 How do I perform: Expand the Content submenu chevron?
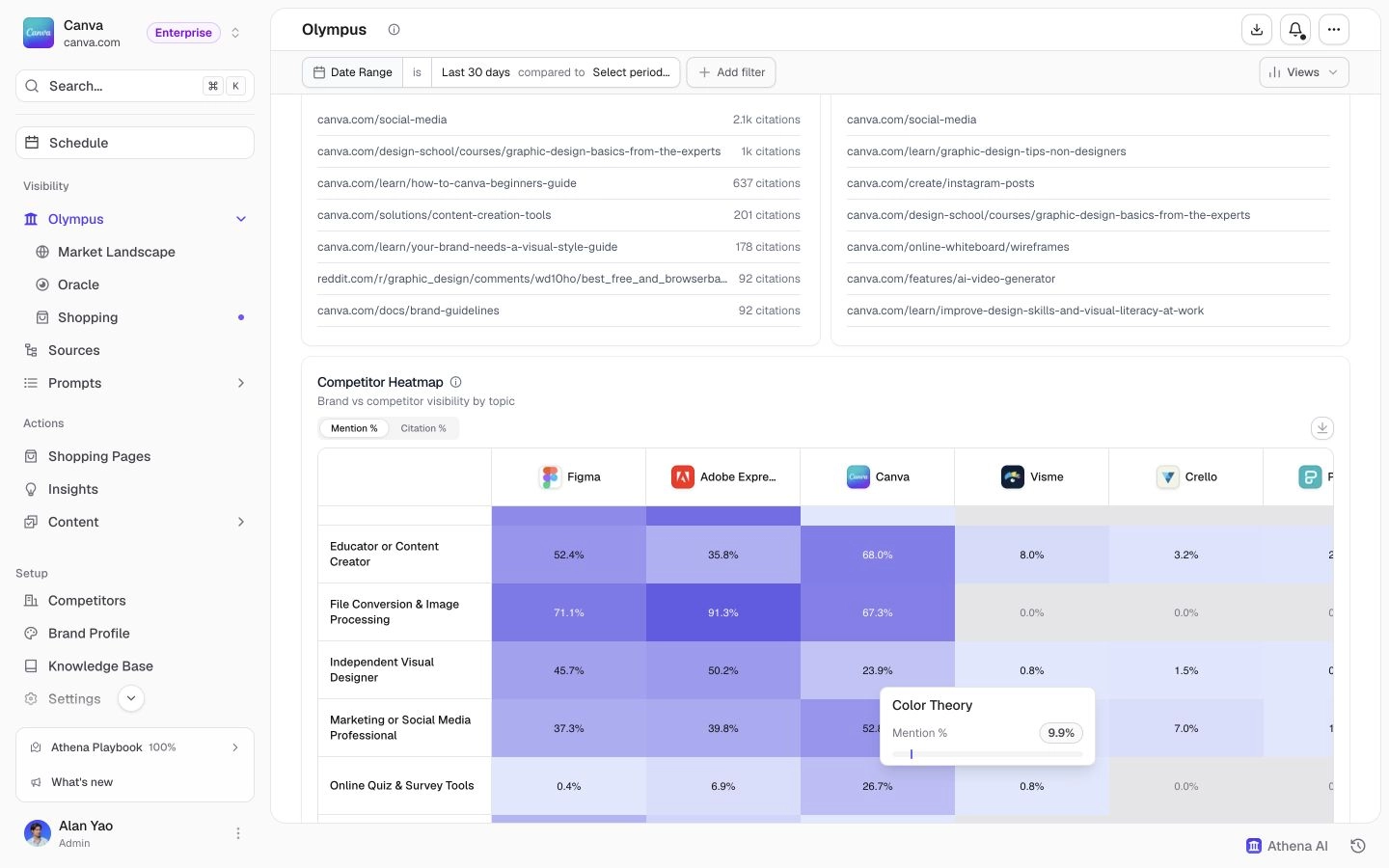click(x=241, y=522)
